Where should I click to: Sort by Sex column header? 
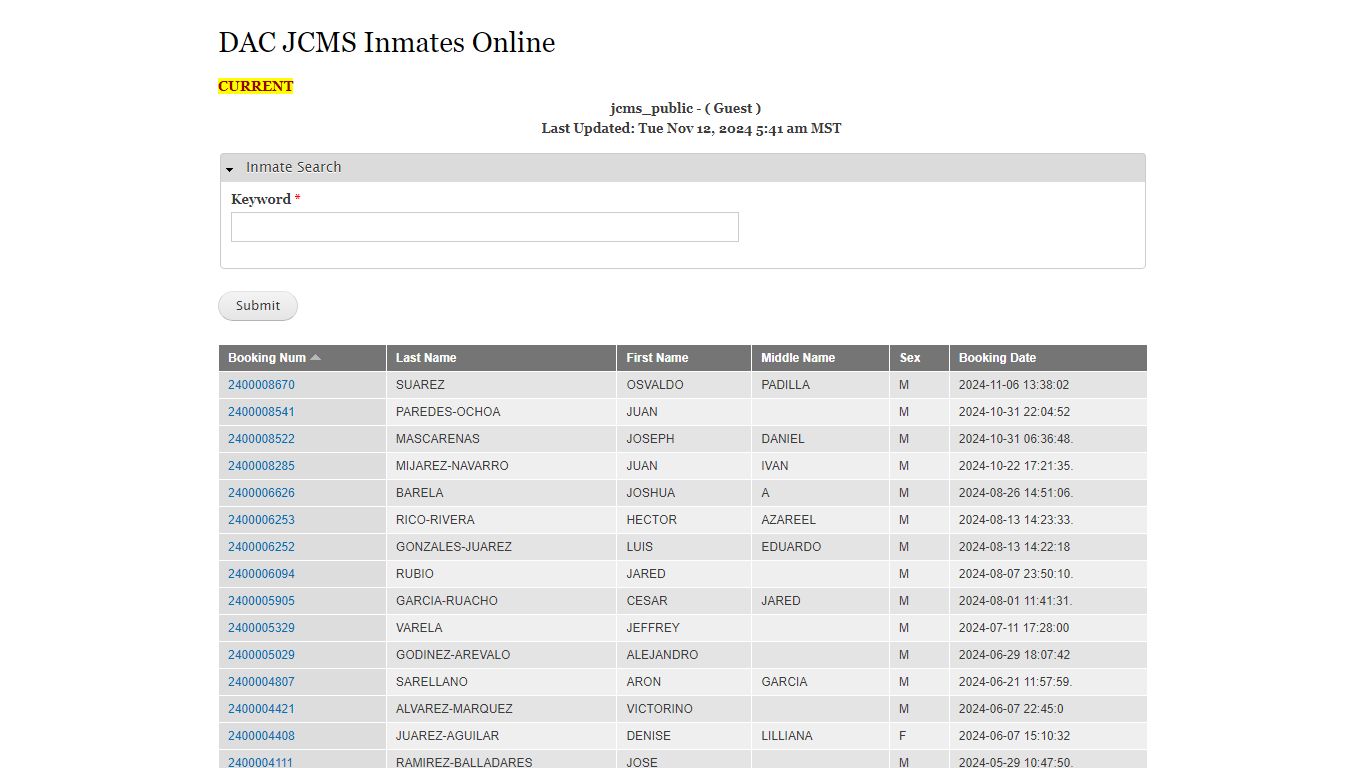(x=910, y=358)
